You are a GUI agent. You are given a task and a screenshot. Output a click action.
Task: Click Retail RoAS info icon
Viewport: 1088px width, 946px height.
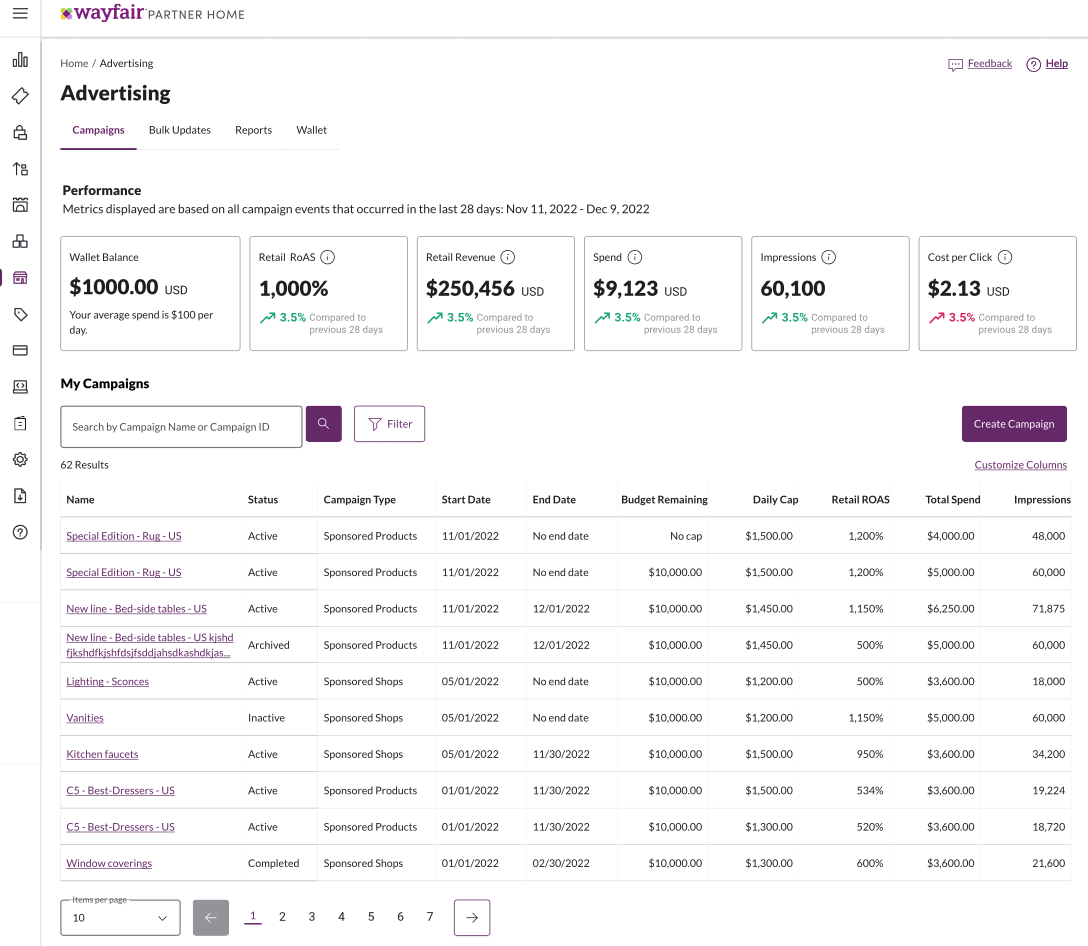(328, 257)
